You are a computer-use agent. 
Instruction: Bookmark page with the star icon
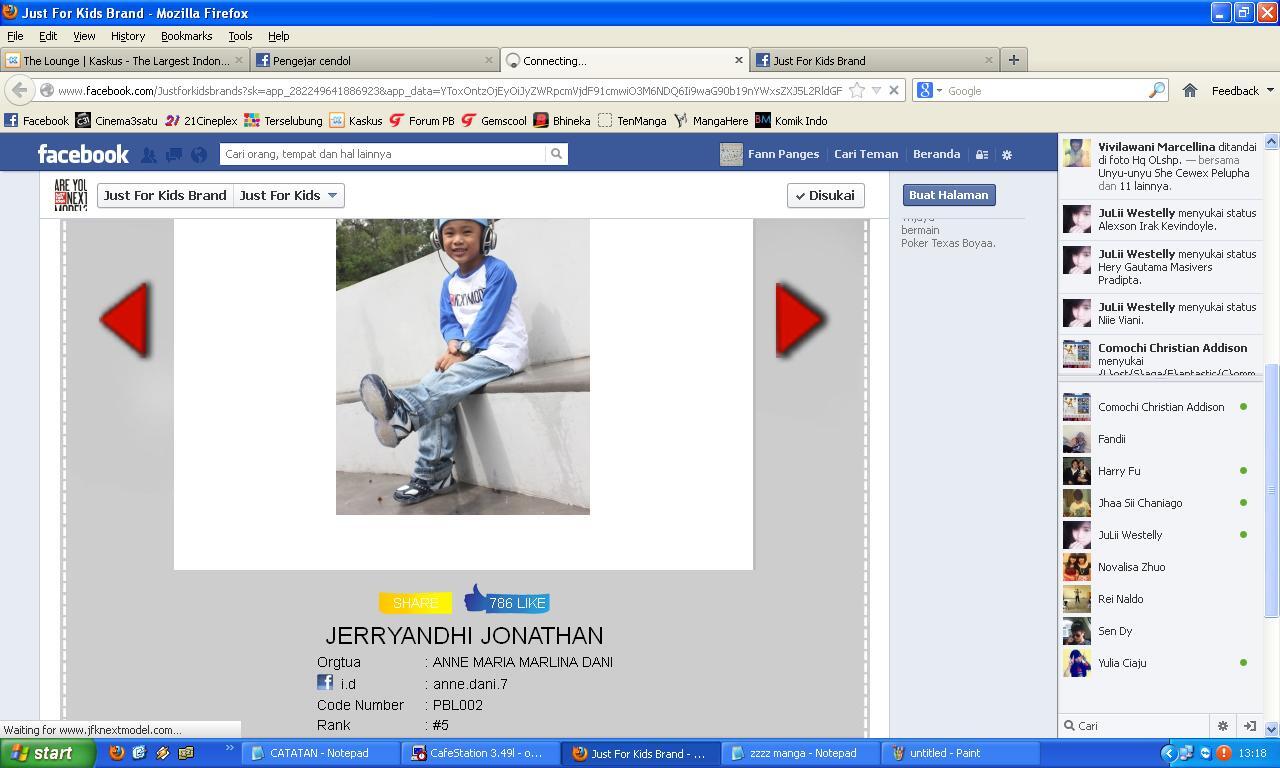click(x=857, y=90)
